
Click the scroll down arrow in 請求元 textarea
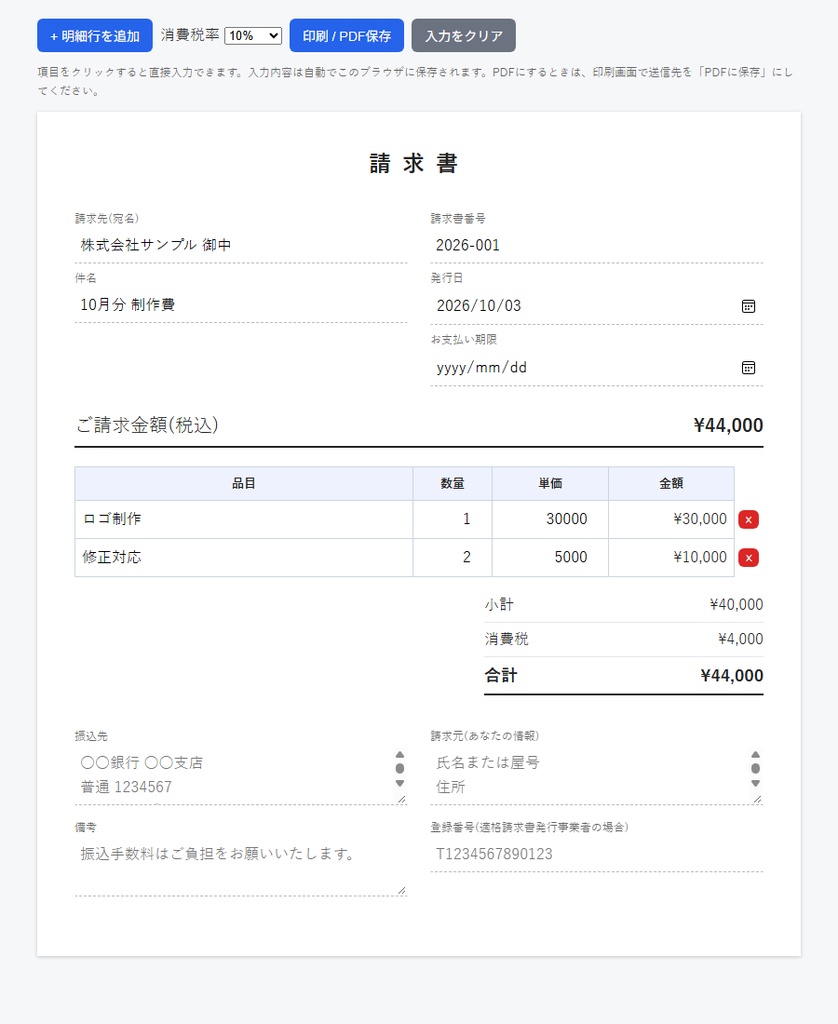pos(756,784)
